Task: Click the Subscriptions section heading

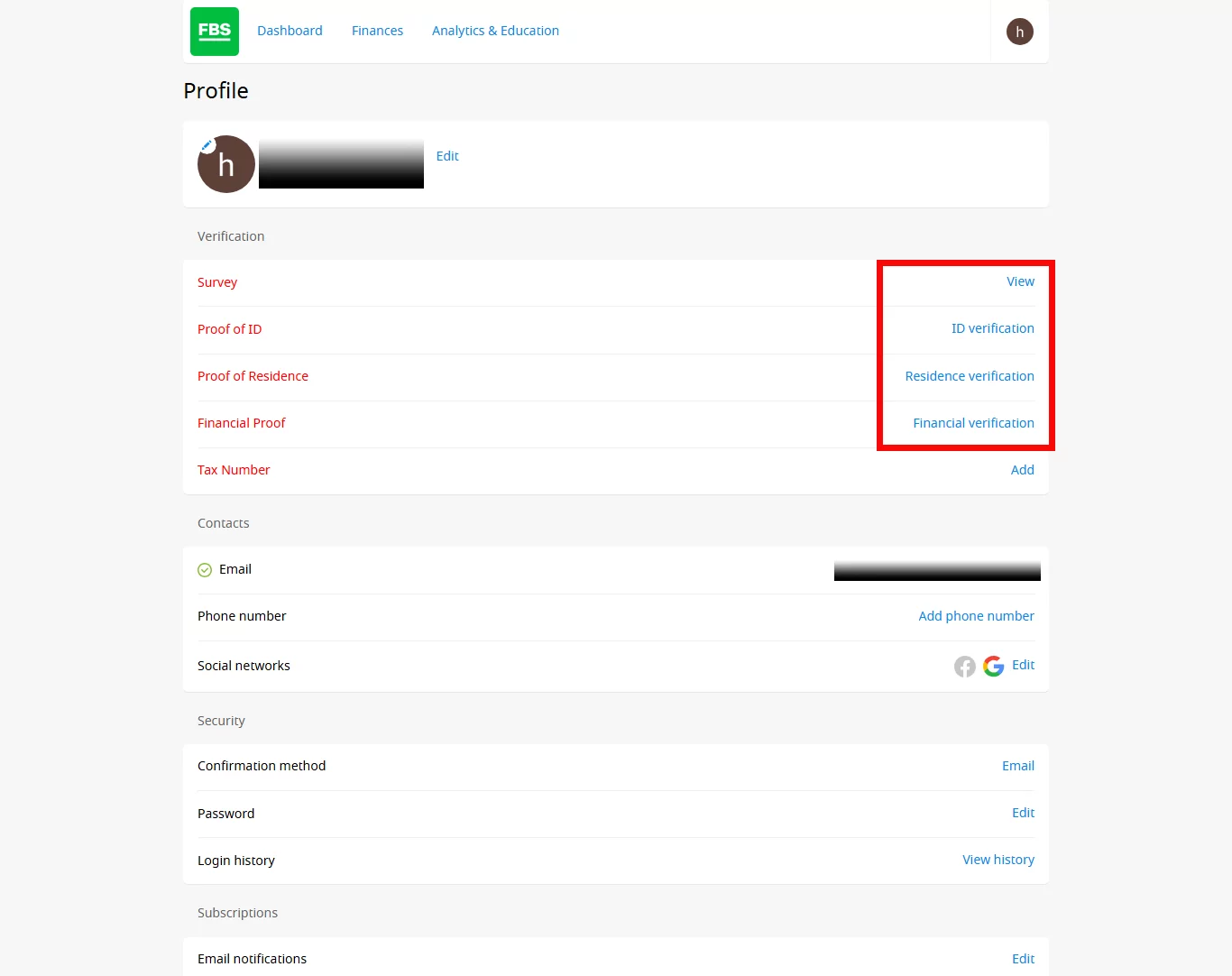Action: click(x=238, y=913)
